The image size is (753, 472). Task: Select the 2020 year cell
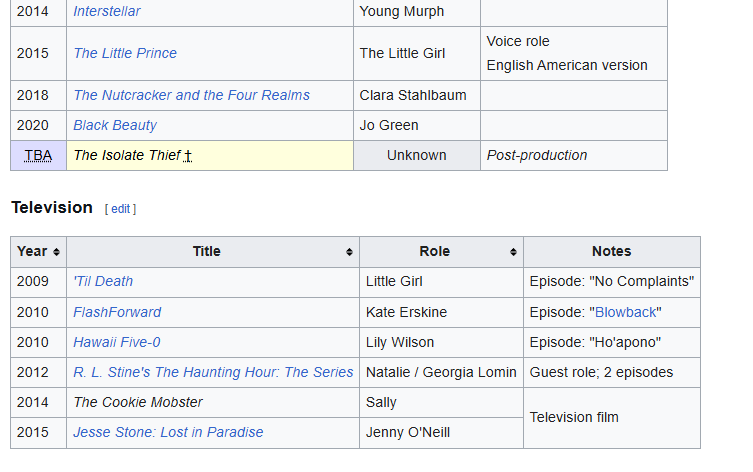38,125
